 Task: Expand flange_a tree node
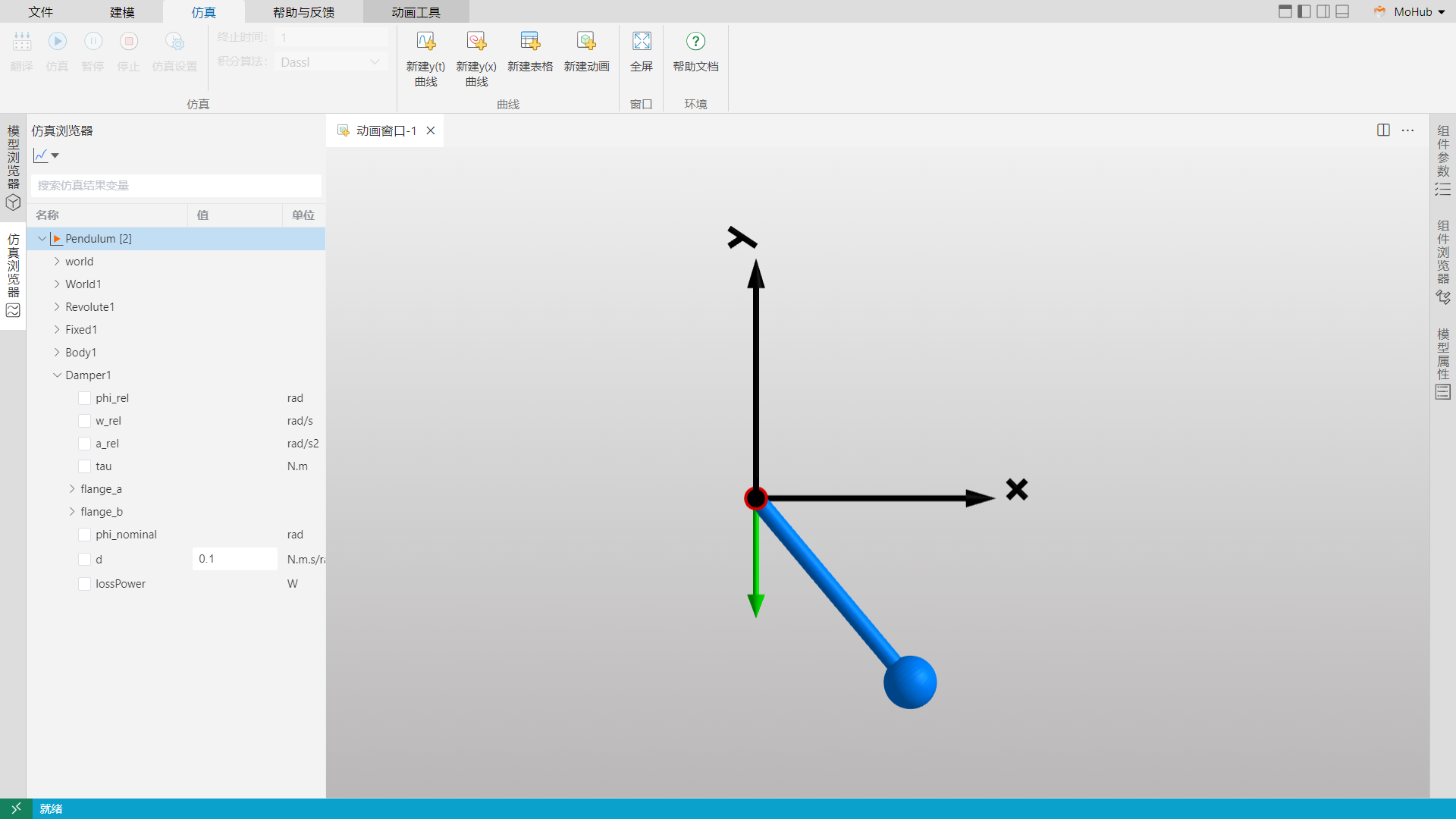72,489
